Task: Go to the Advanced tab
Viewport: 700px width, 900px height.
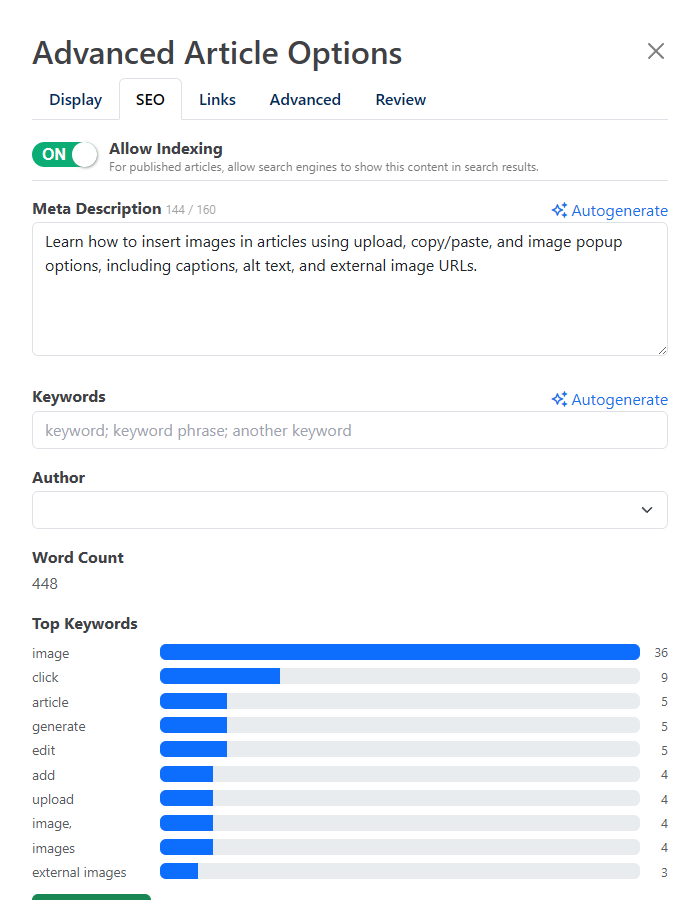Action: click(x=305, y=99)
